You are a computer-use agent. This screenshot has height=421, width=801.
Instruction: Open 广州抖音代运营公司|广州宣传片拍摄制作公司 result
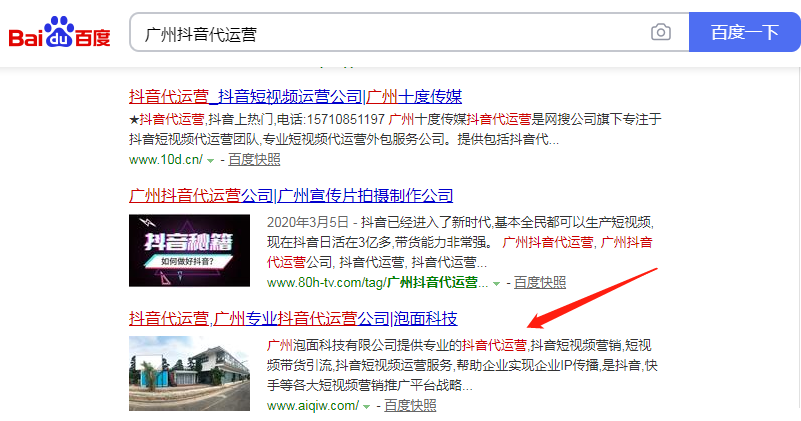[x=291, y=195]
